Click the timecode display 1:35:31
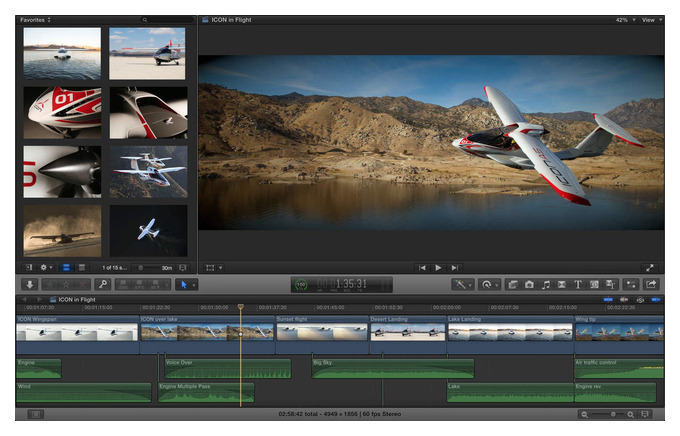 tap(350, 284)
